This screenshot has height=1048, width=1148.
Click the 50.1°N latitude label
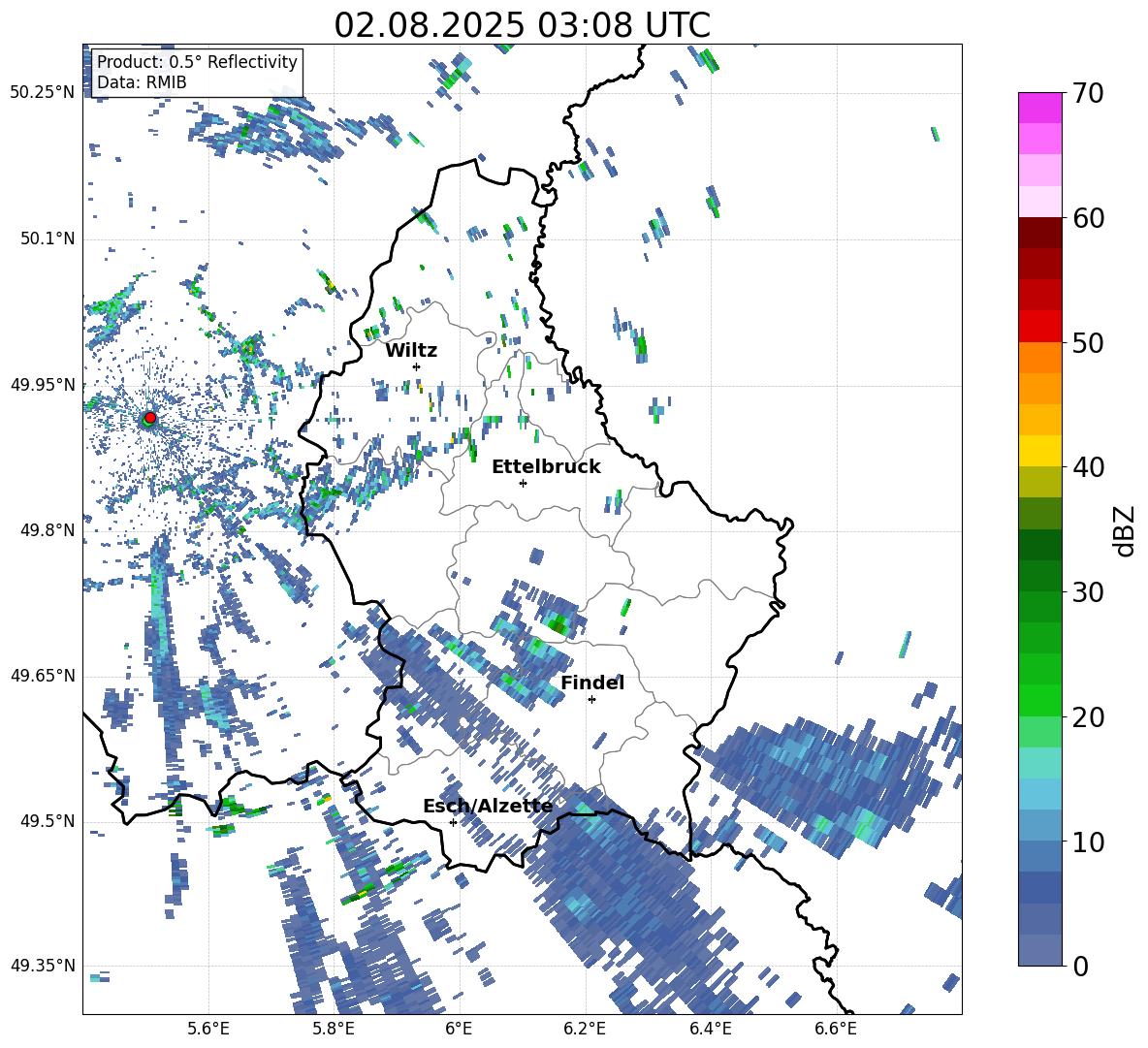click(47, 238)
